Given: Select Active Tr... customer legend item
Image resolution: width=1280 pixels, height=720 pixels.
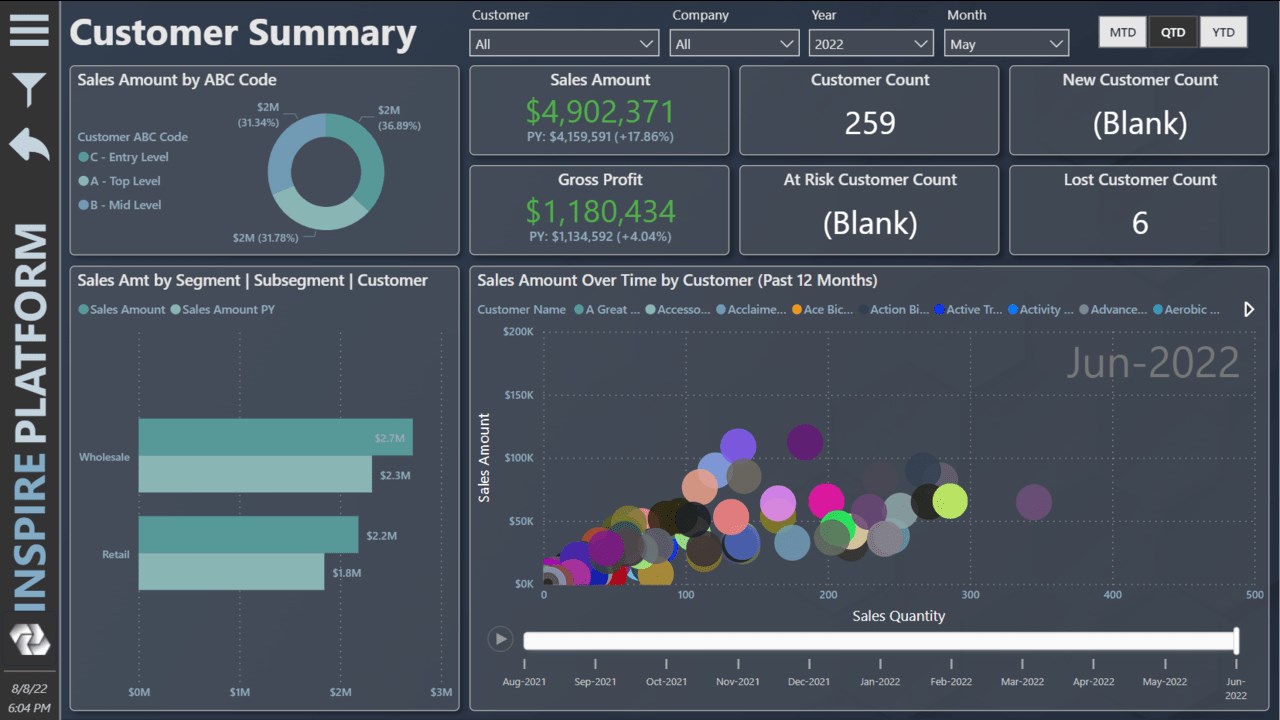Looking at the screenshot, I should (968, 310).
